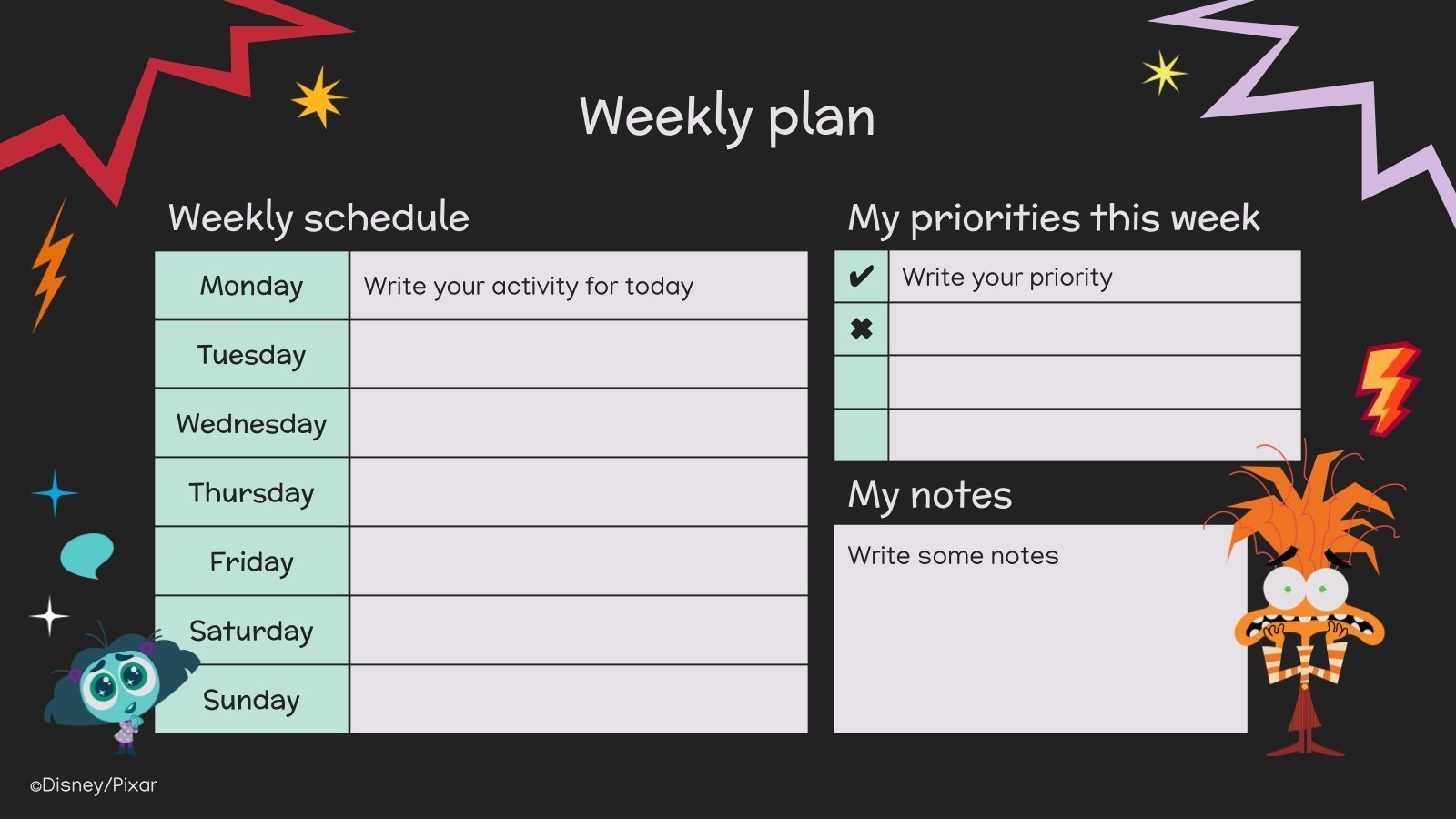Click the 'Write some notes' box
Viewport: 1456px width, 819px height.
pos(1039,628)
